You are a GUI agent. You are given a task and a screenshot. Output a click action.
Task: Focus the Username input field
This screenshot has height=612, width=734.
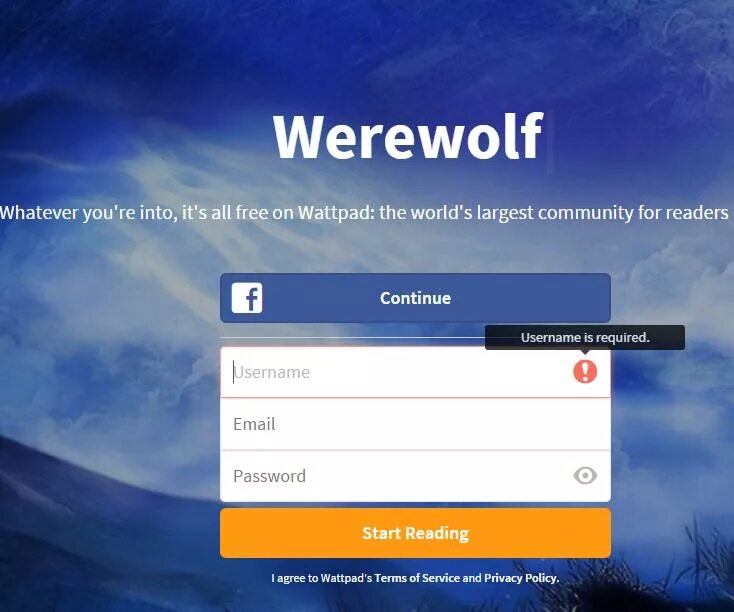tap(415, 372)
